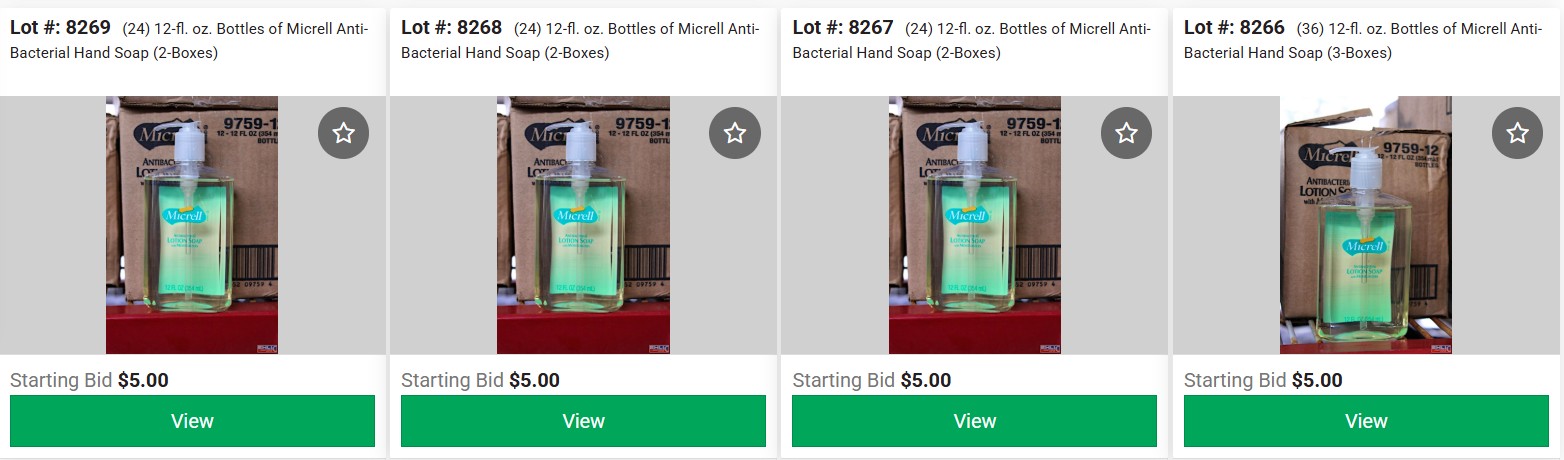
Task: Select the View button under Lot 8266
Action: pyautogui.click(x=1366, y=421)
